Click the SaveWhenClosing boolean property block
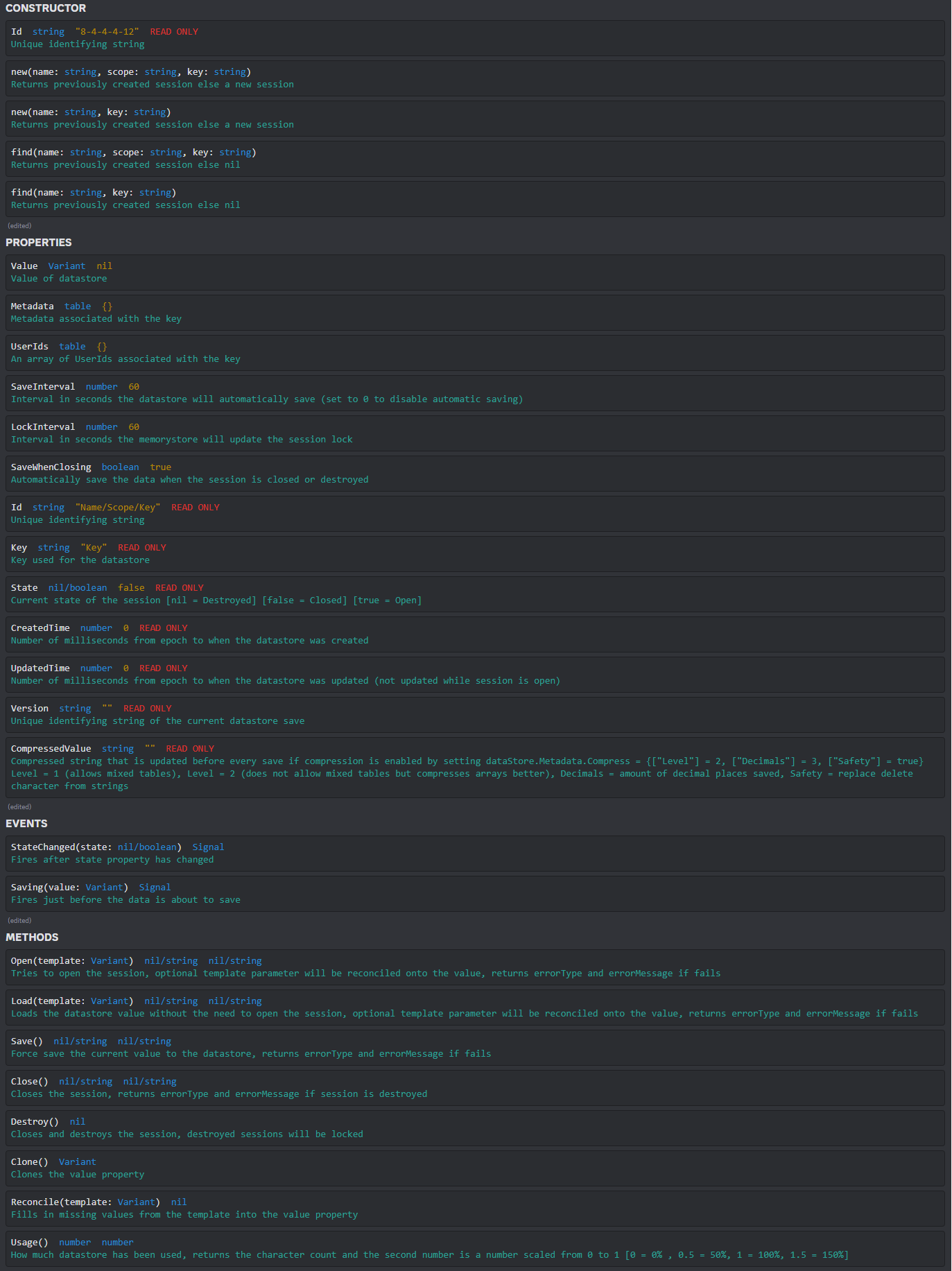 [475, 474]
